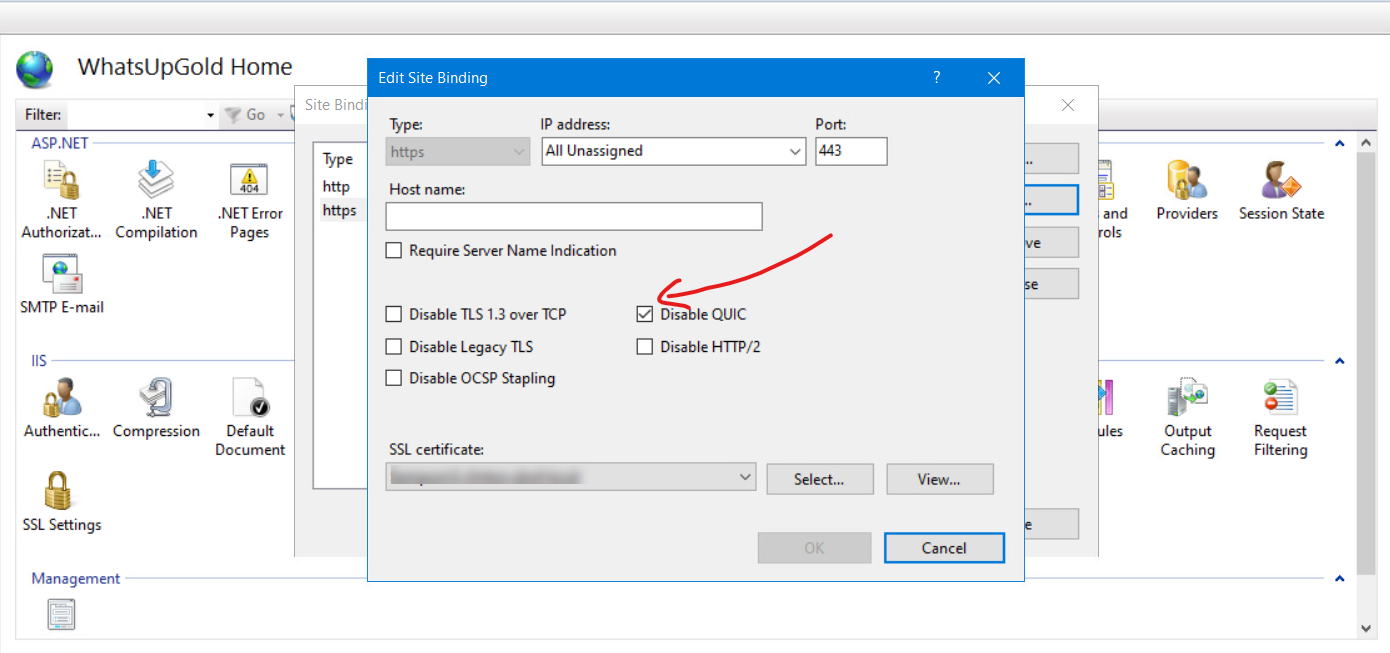
Task: Enable Require Server Name Indication
Action: coord(394,251)
